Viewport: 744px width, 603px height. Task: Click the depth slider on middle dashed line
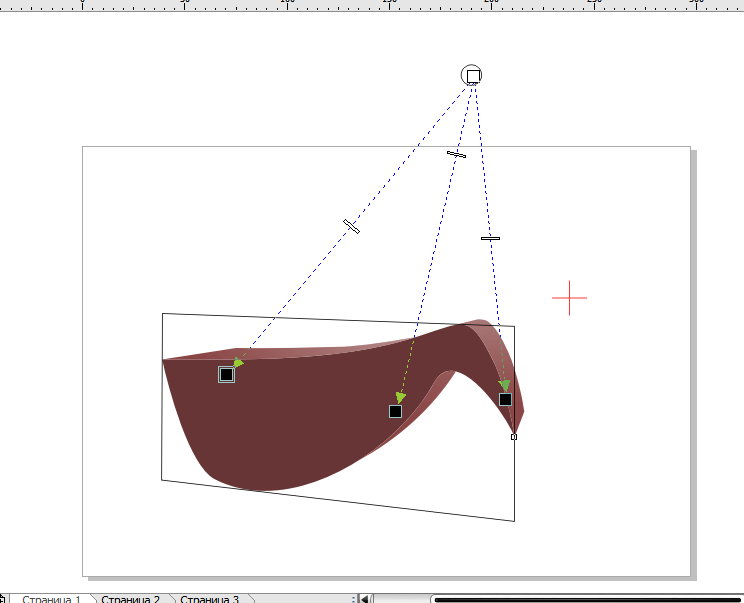pos(456,154)
